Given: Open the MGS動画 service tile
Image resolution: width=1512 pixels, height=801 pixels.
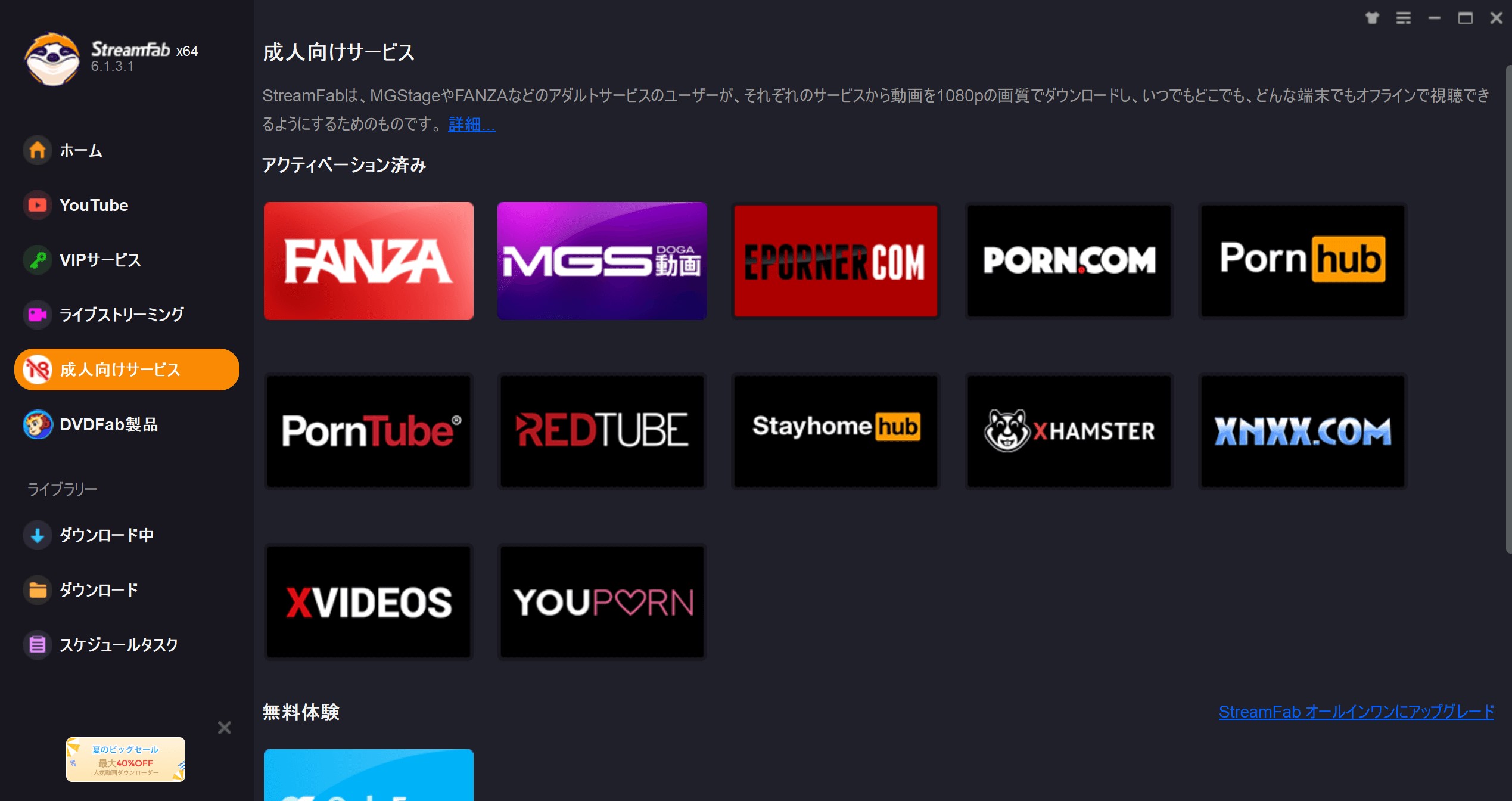Looking at the screenshot, I should click(602, 261).
